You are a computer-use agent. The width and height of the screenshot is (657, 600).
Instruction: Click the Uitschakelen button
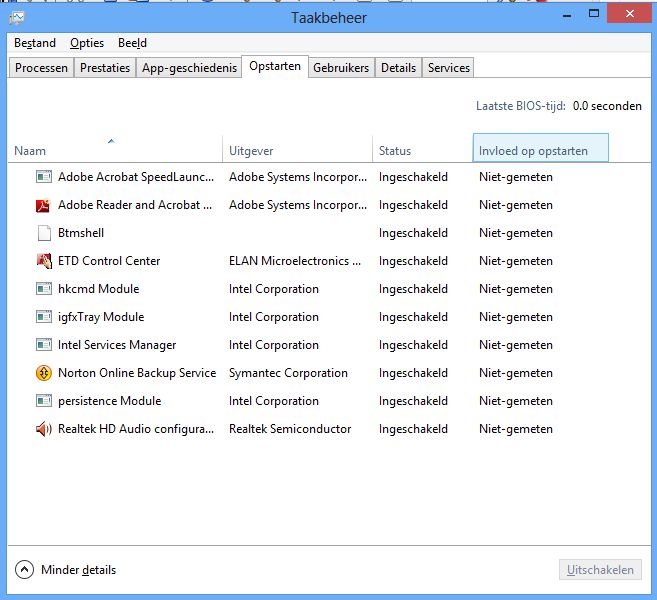click(x=600, y=570)
